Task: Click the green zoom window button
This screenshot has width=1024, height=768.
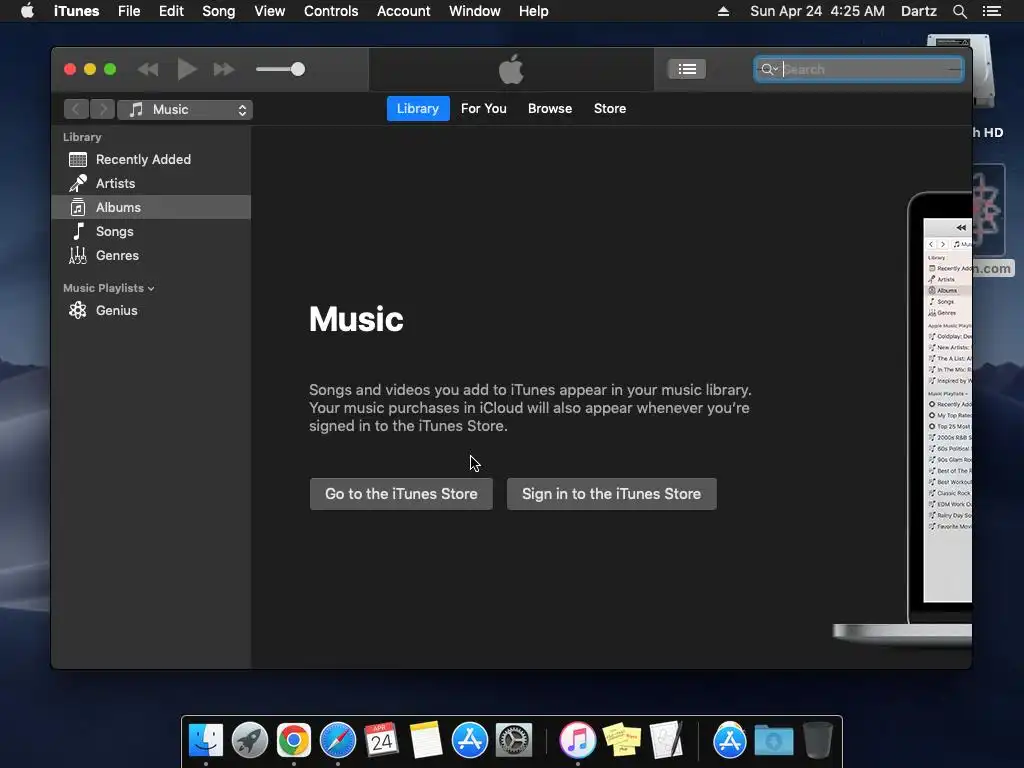Action: [110, 69]
